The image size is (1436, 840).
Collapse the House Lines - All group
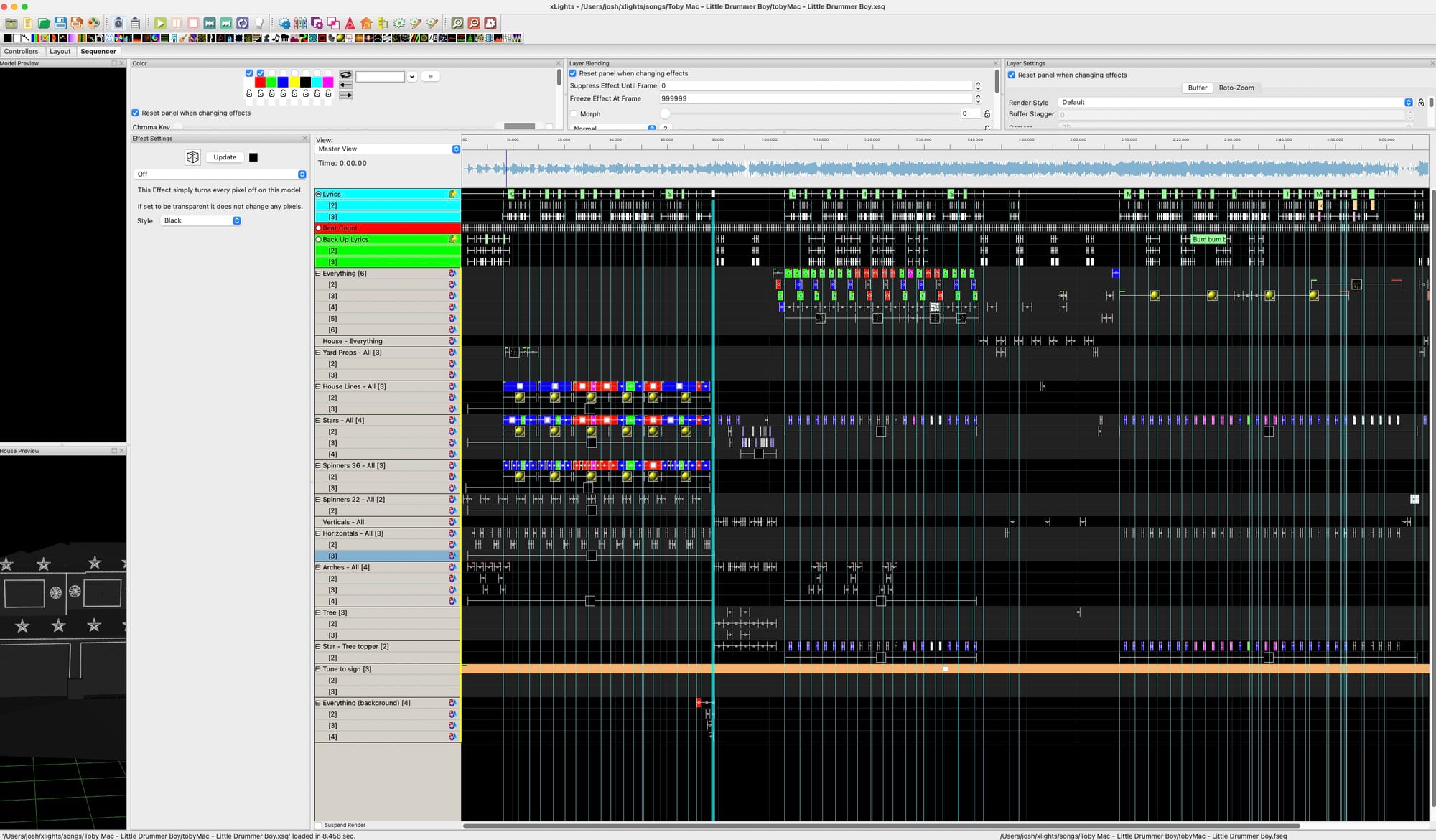pyautogui.click(x=318, y=386)
